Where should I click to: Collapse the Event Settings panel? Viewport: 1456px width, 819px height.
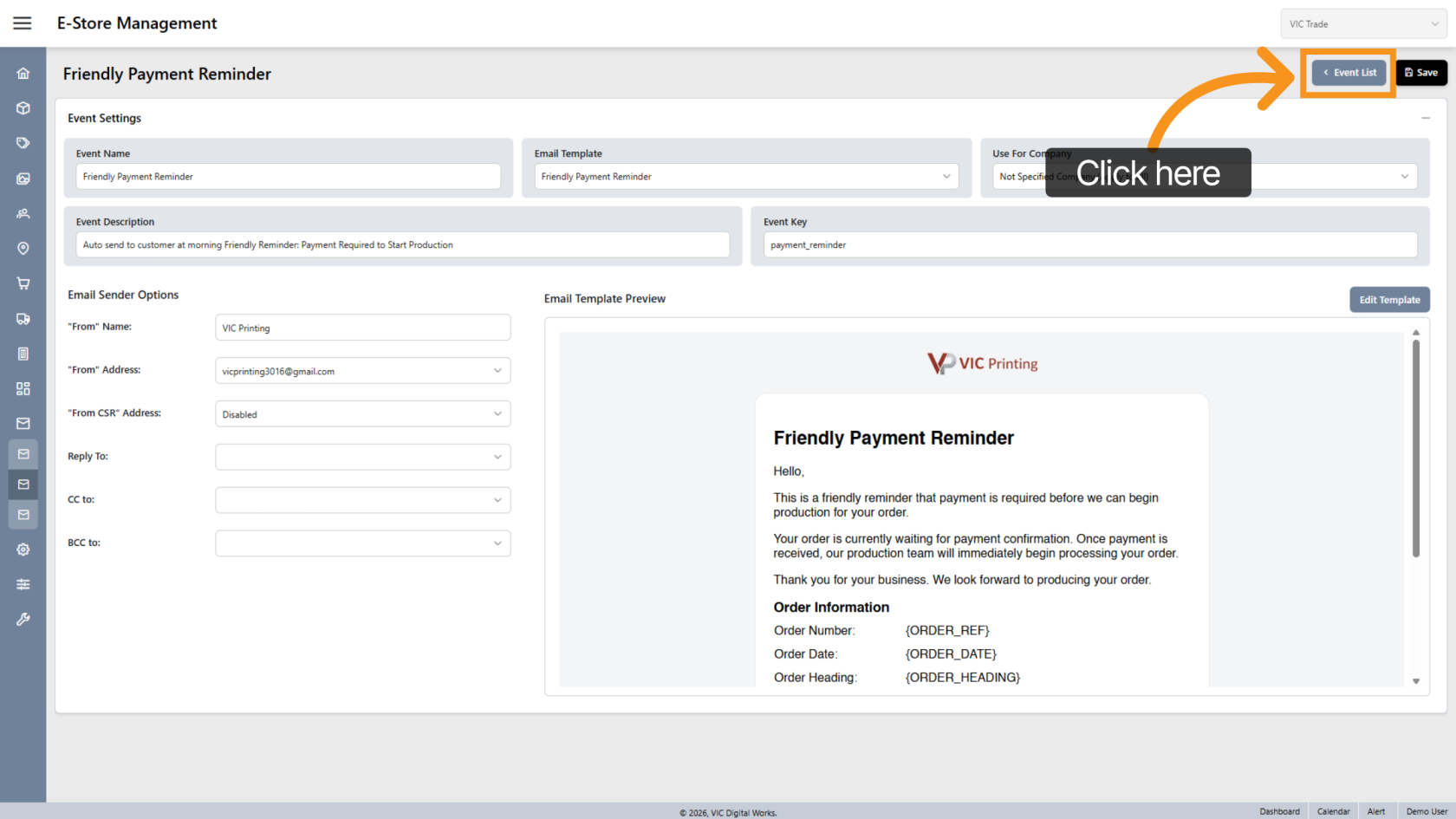pos(1425,118)
